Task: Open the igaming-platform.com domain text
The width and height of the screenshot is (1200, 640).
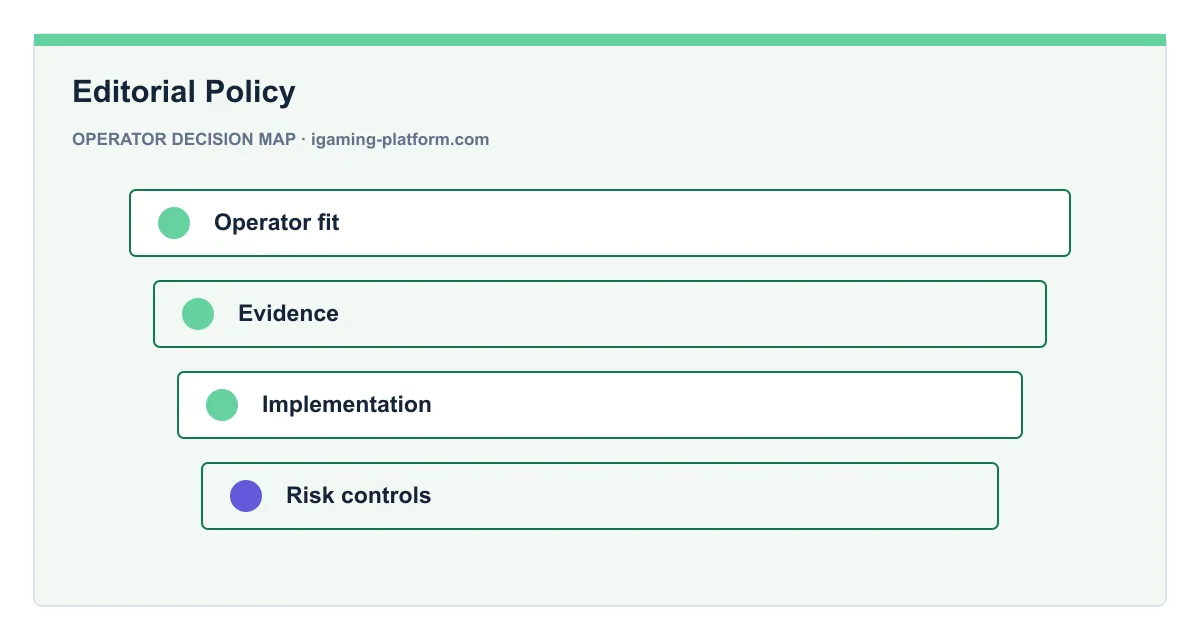Action: click(400, 140)
